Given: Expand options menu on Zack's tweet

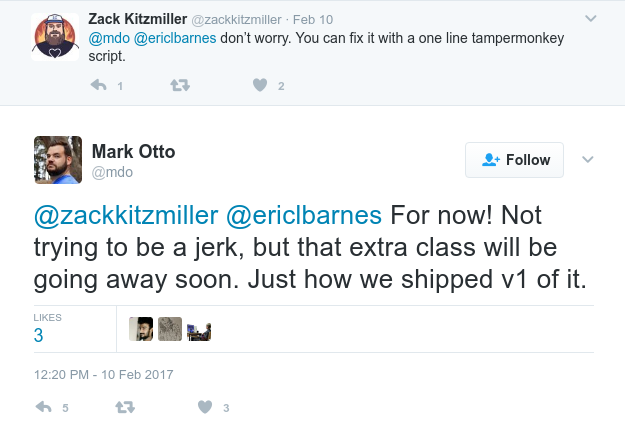Looking at the screenshot, I should 590,19.
